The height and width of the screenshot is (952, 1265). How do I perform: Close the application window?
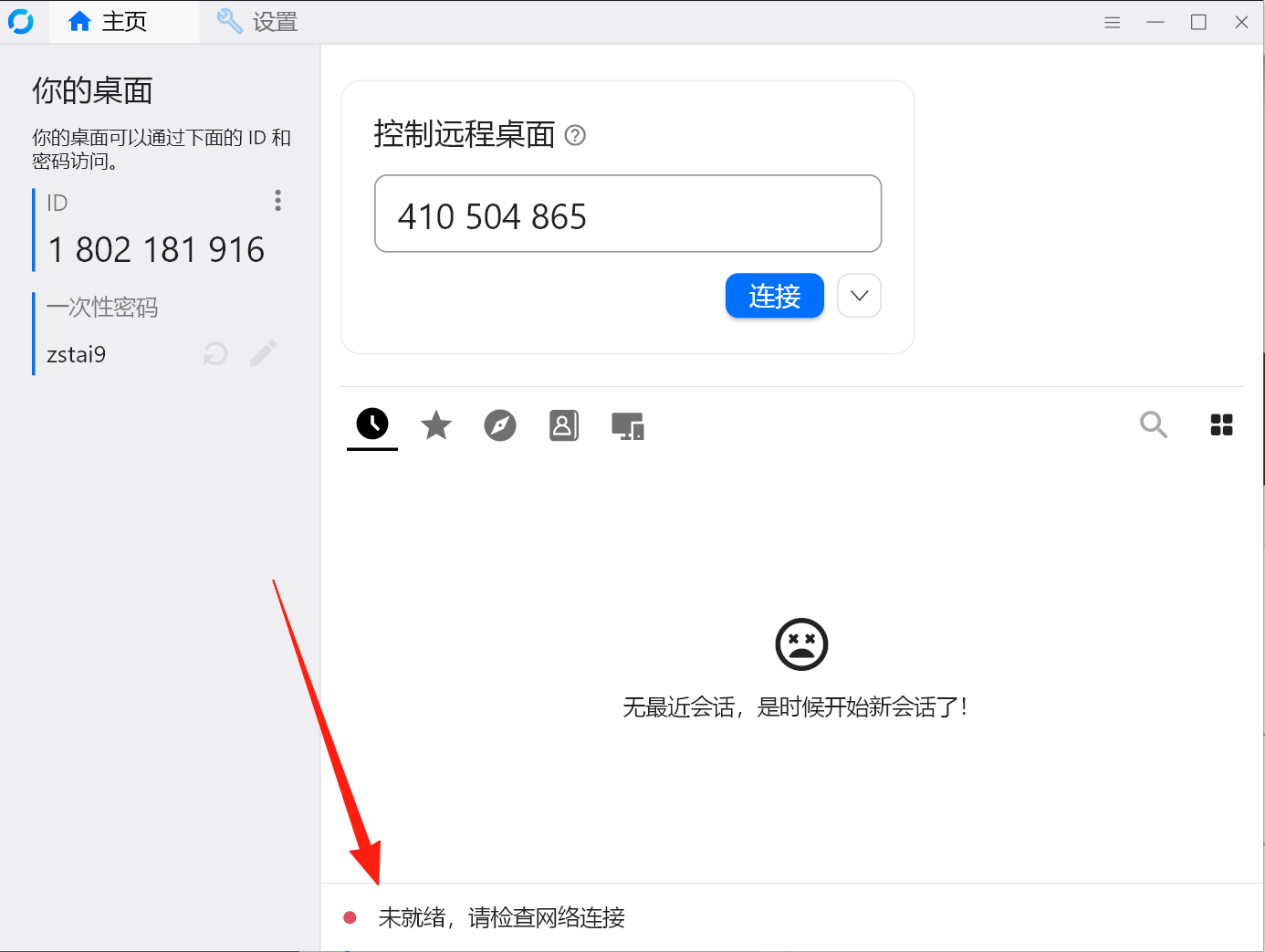[x=1241, y=22]
